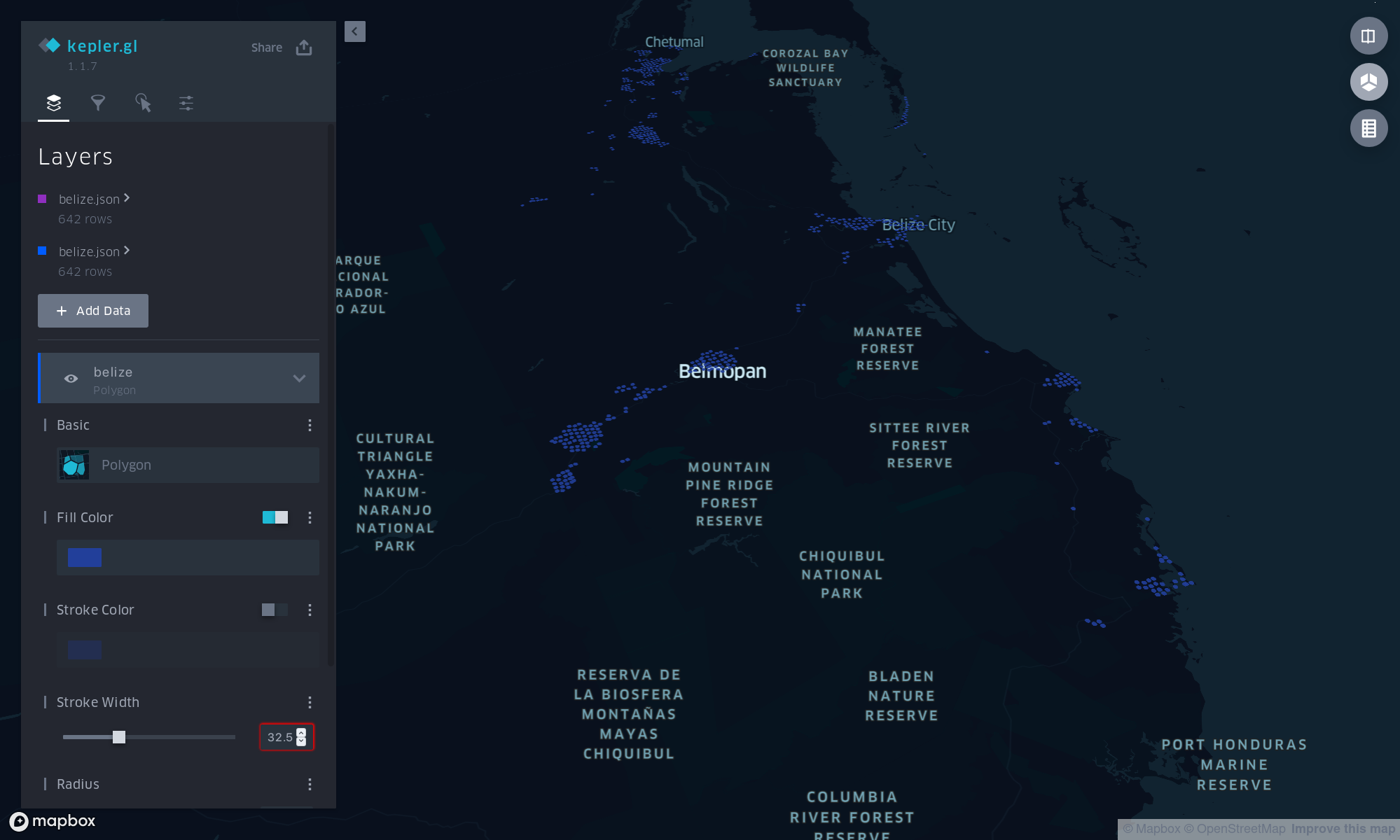
Task: Toggle 3D map perspective
Action: (1368, 82)
